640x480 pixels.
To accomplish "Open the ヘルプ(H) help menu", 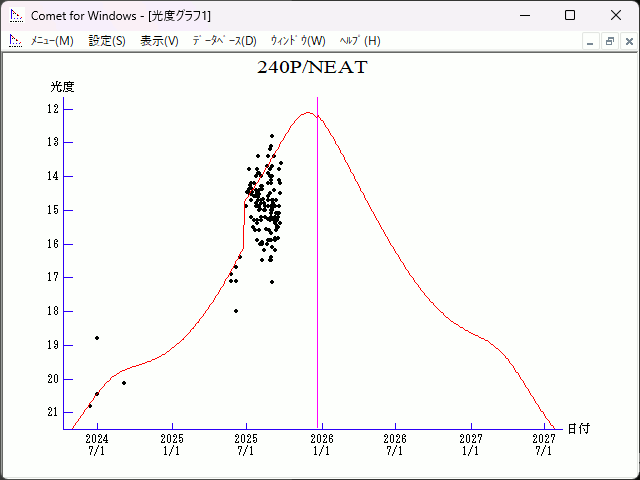I will pyautogui.click(x=360, y=41).
